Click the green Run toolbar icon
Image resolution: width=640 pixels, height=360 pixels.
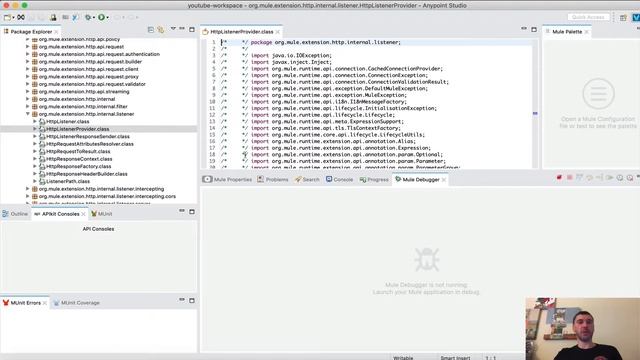pos(101,17)
